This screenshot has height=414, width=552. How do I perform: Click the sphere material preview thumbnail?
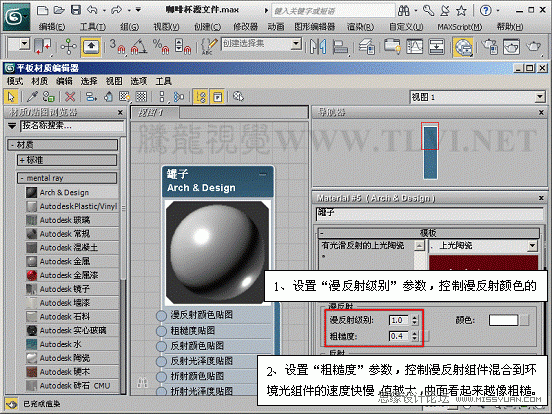click(x=218, y=253)
